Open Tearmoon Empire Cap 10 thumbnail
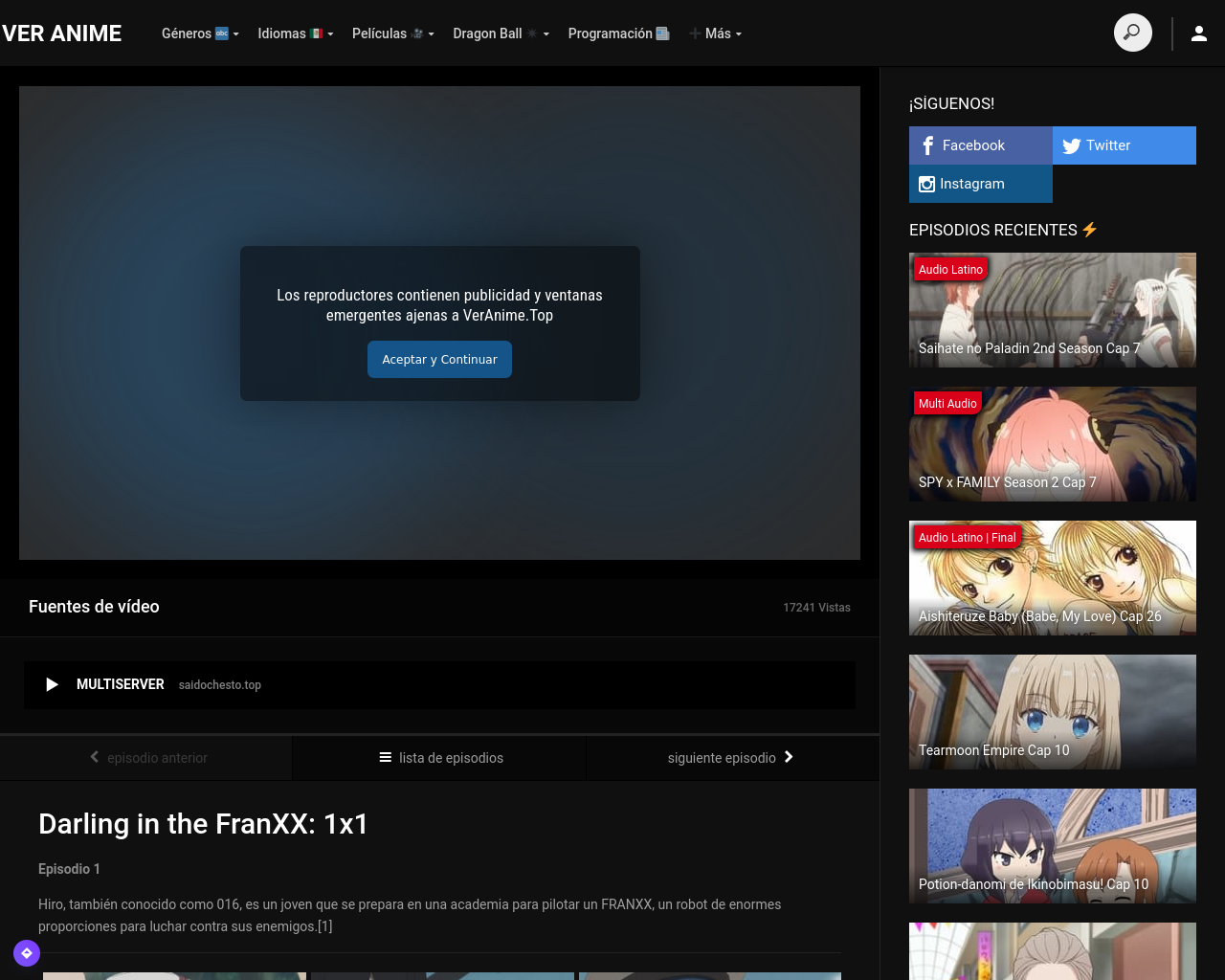Viewport: 1225px width, 980px height. (x=1053, y=712)
